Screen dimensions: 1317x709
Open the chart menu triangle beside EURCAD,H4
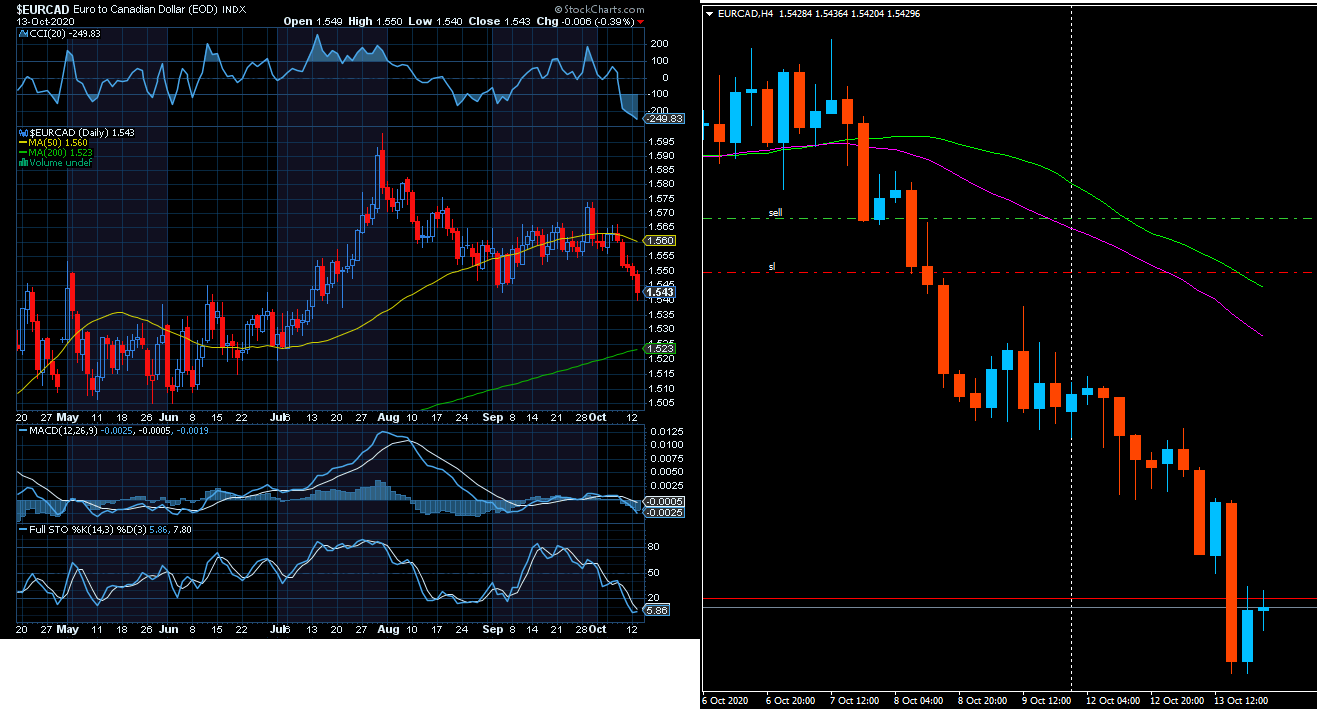coord(710,14)
